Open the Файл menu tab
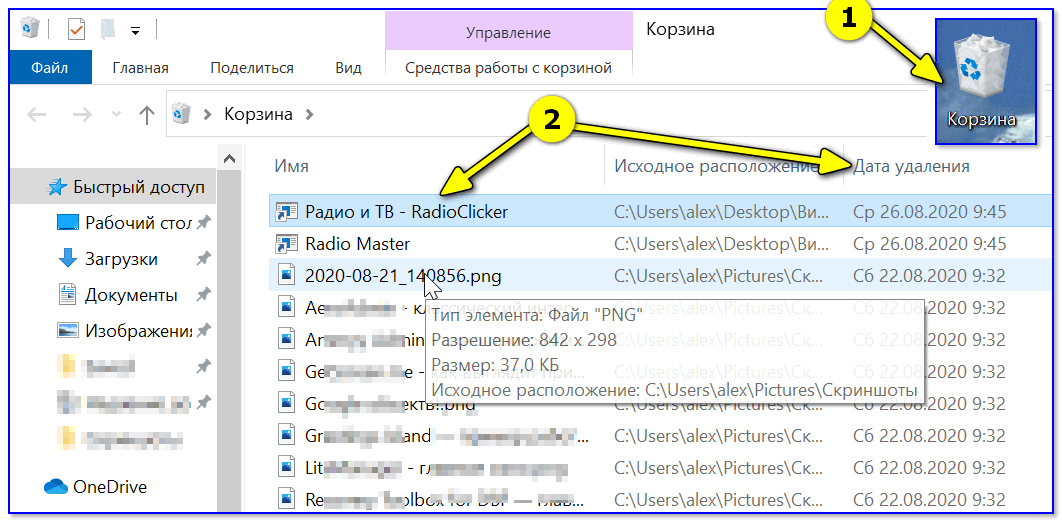Viewport: 1062px width, 522px height. pyautogui.click(x=49, y=68)
